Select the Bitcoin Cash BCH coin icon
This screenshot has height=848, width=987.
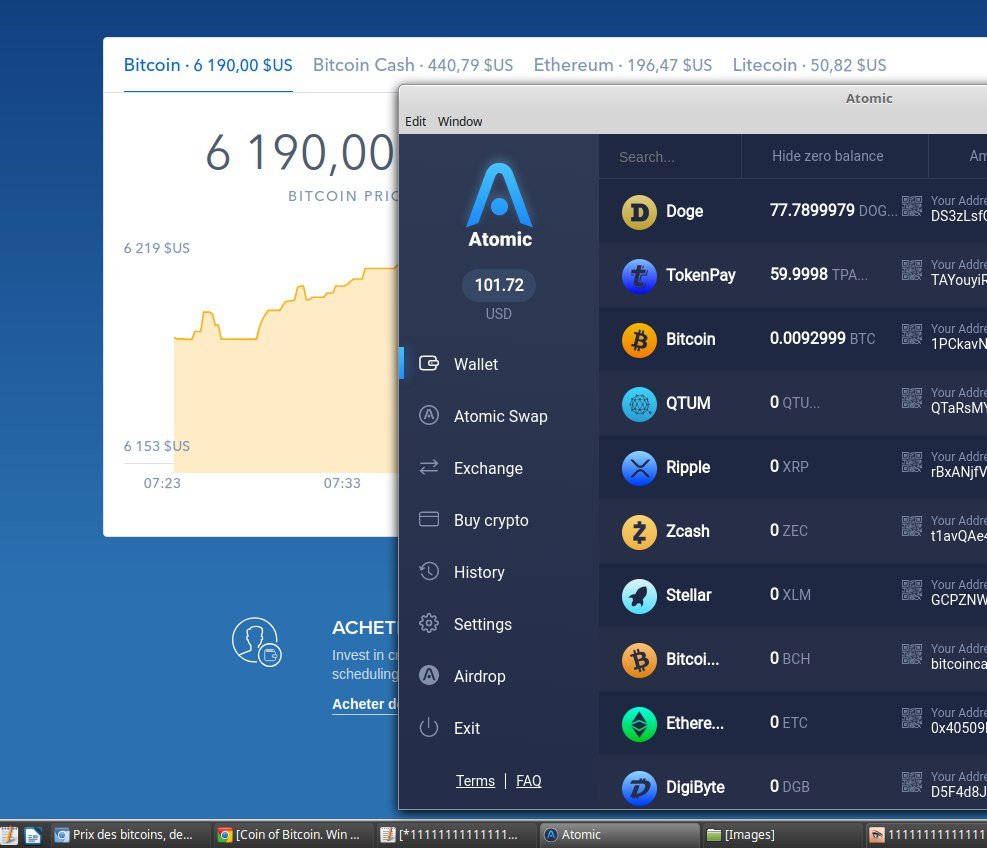tap(639, 660)
